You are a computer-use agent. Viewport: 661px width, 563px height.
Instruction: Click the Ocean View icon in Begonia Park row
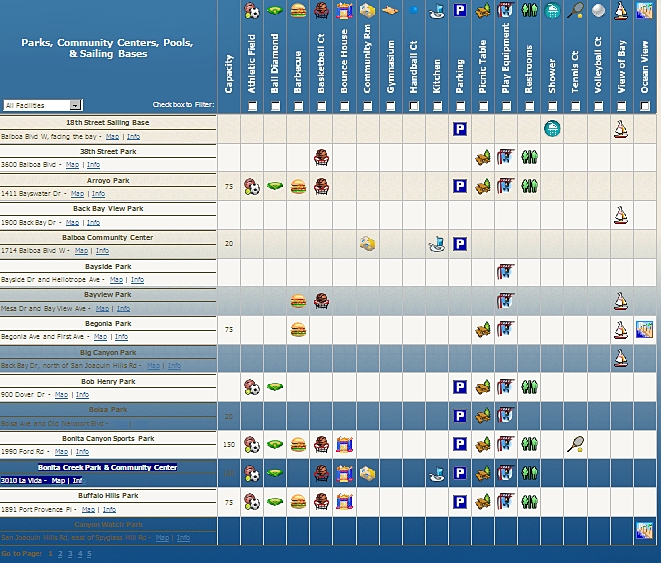[644, 328]
